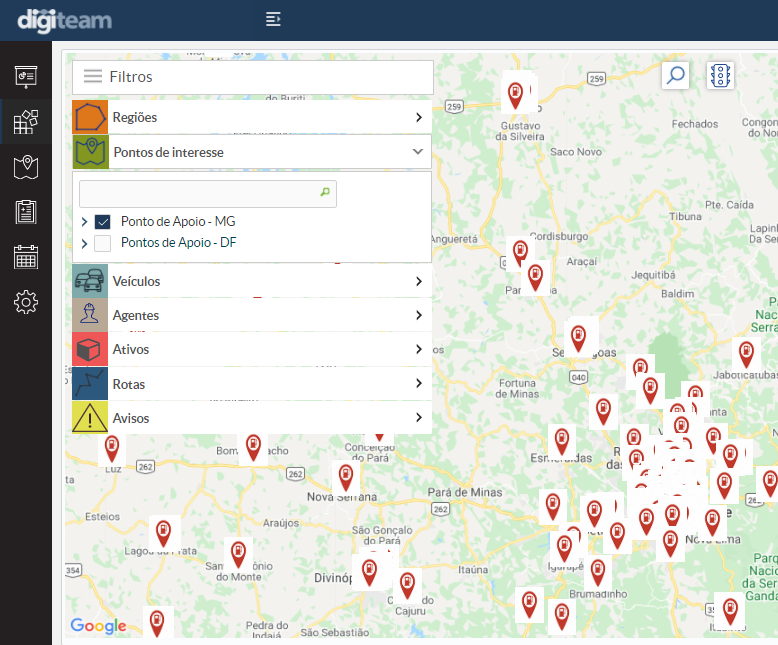
Task: Open the Avisos filter section label
Action: [130, 418]
